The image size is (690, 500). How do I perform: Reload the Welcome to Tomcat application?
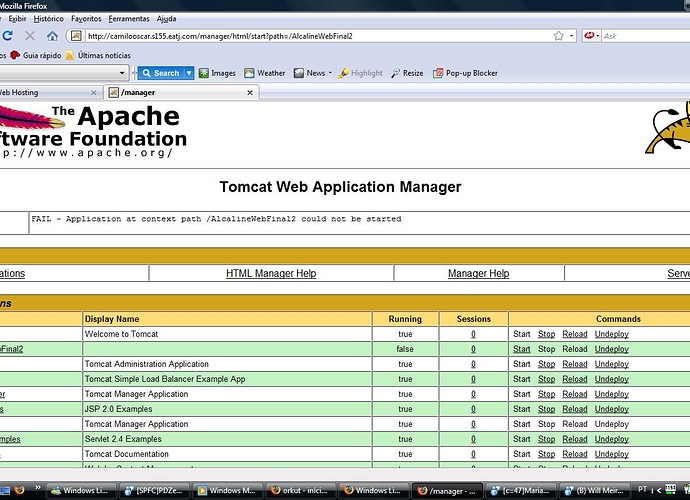(x=575, y=334)
